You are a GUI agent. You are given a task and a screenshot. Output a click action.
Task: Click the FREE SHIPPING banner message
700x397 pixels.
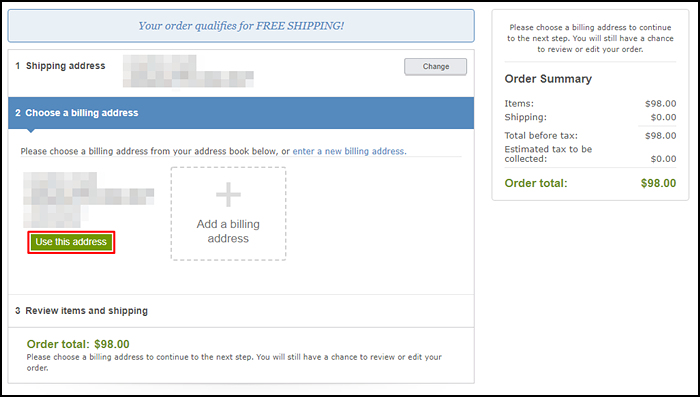tap(241, 26)
